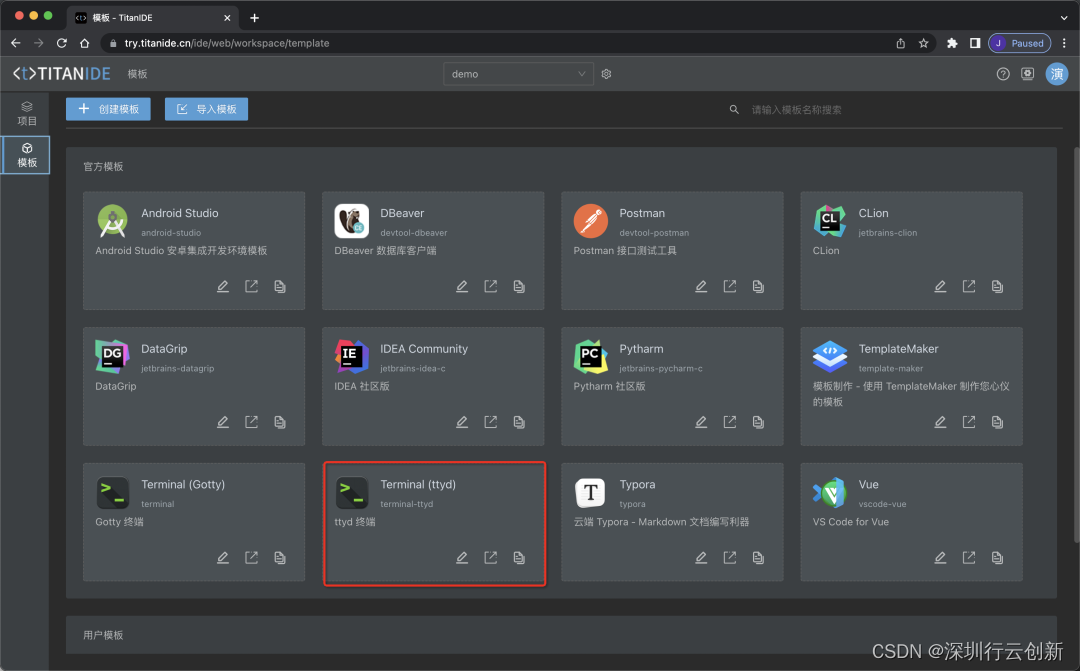This screenshot has height=671, width=1080.
Task: Click Terminal (Gotty) card's copy icon
Action: click(x=280, y=557)
